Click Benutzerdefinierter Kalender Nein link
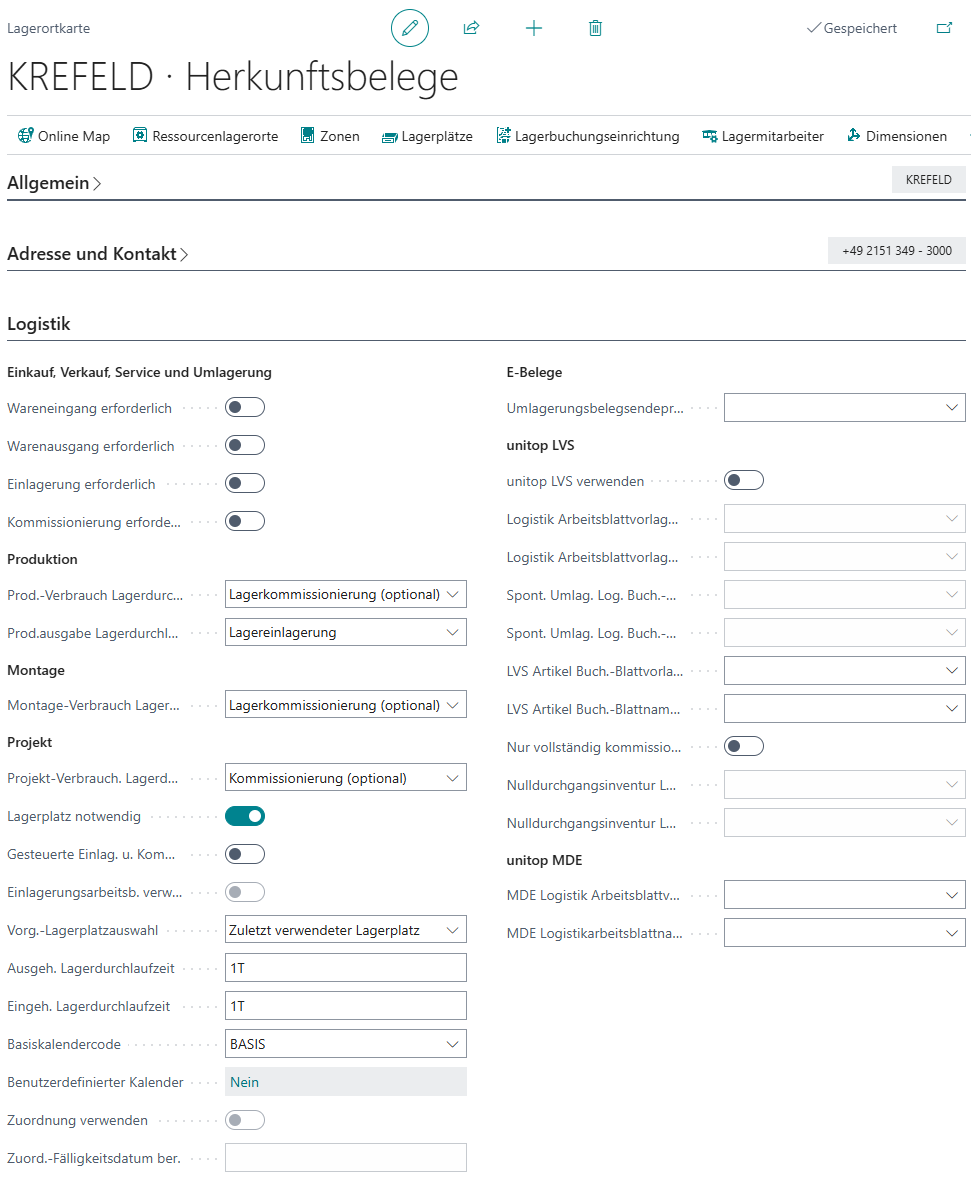Screen dimensions: 971x1179 [245, 1082]
